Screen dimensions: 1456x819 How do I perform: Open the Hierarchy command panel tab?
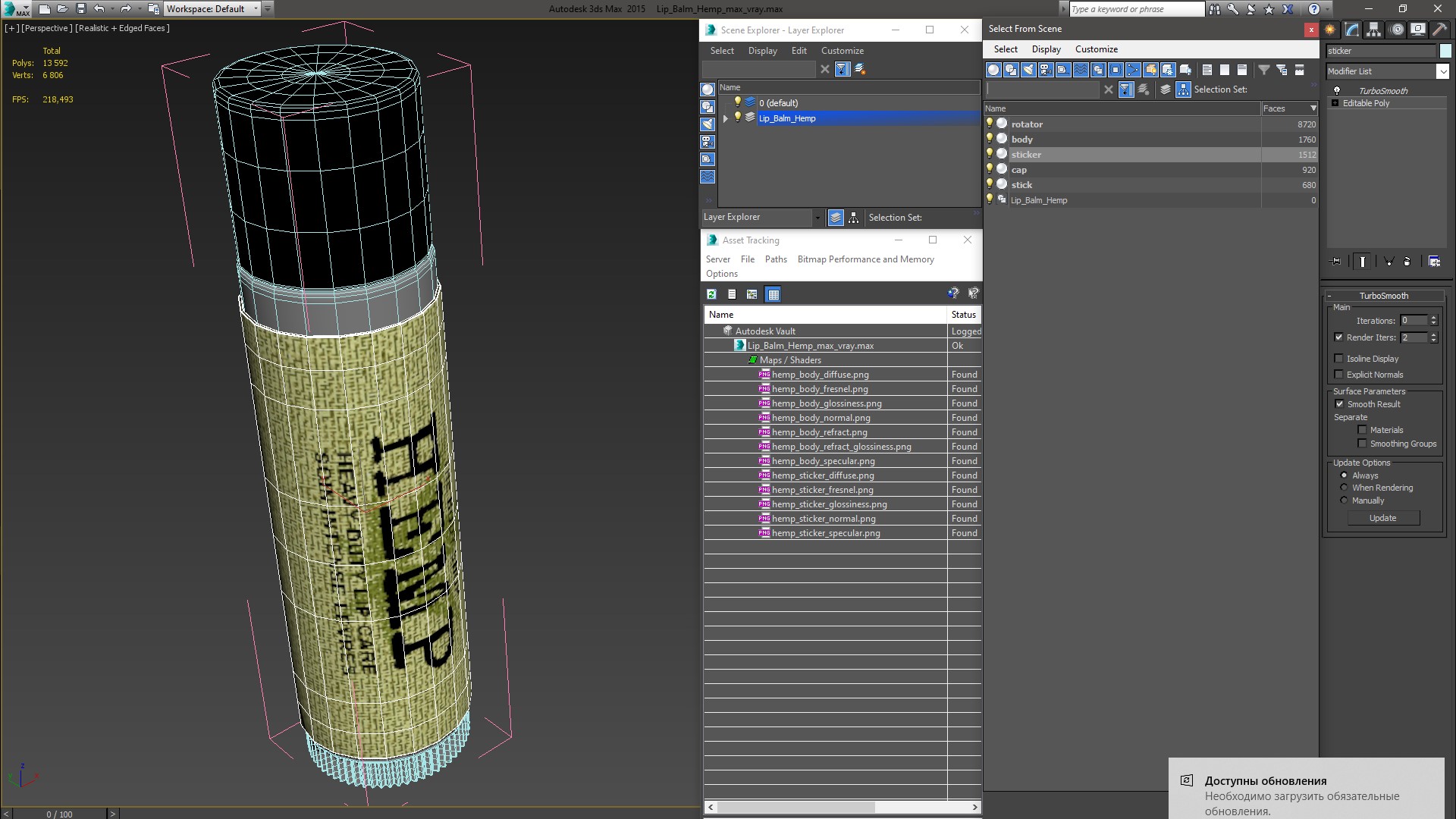[x=1374, y=30]
